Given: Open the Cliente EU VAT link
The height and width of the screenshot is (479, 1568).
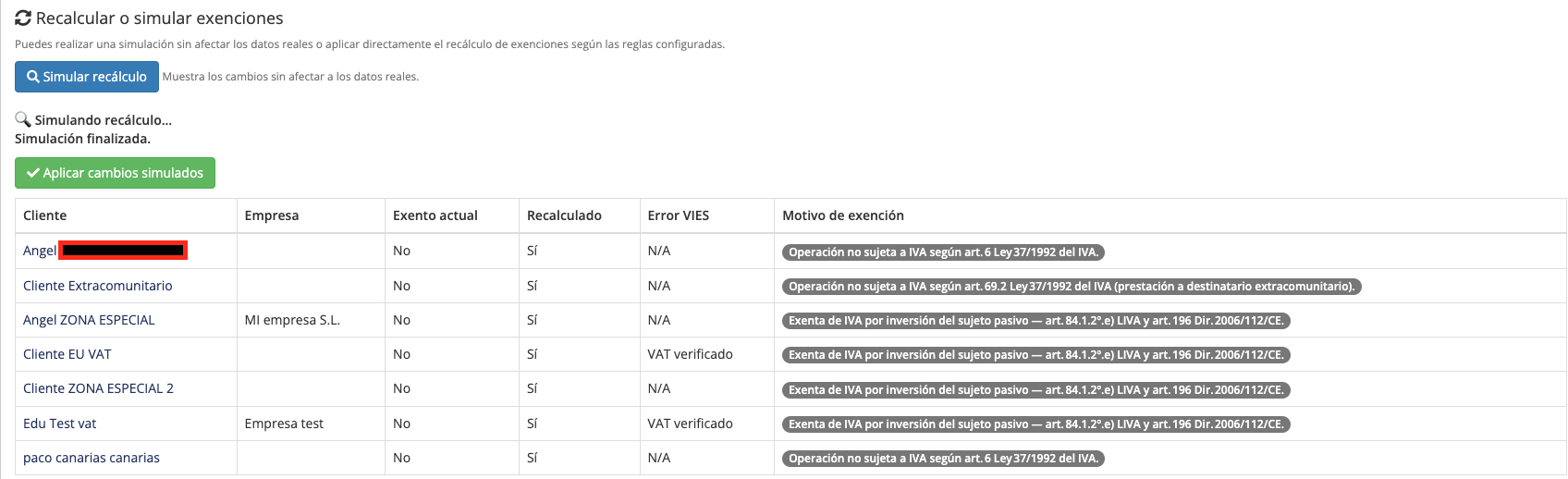Looking at the screenshot, I should pyautogui.click(x=67, y=354).
